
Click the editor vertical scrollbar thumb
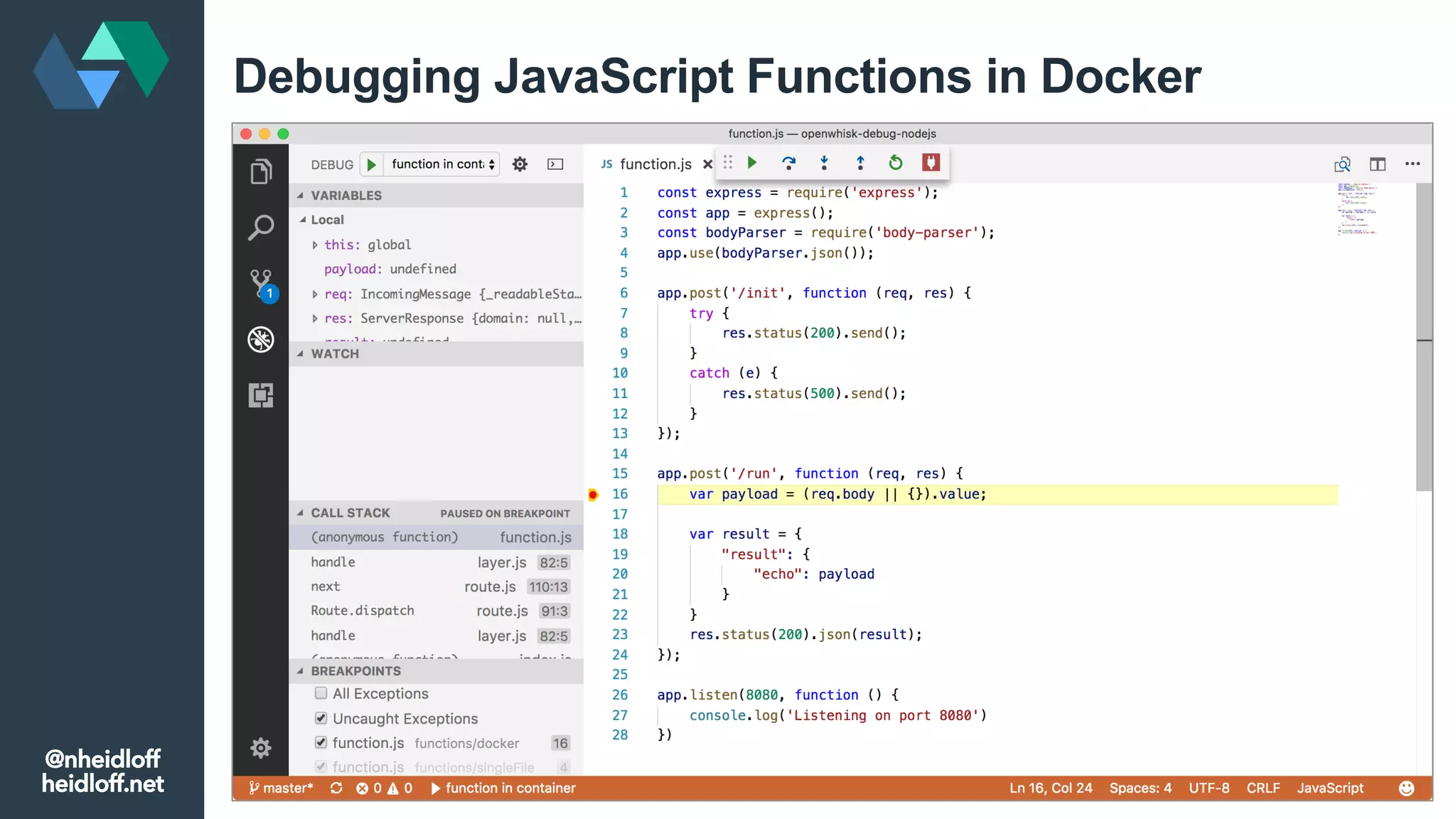pyautogui.click(x=1423, y=337)
